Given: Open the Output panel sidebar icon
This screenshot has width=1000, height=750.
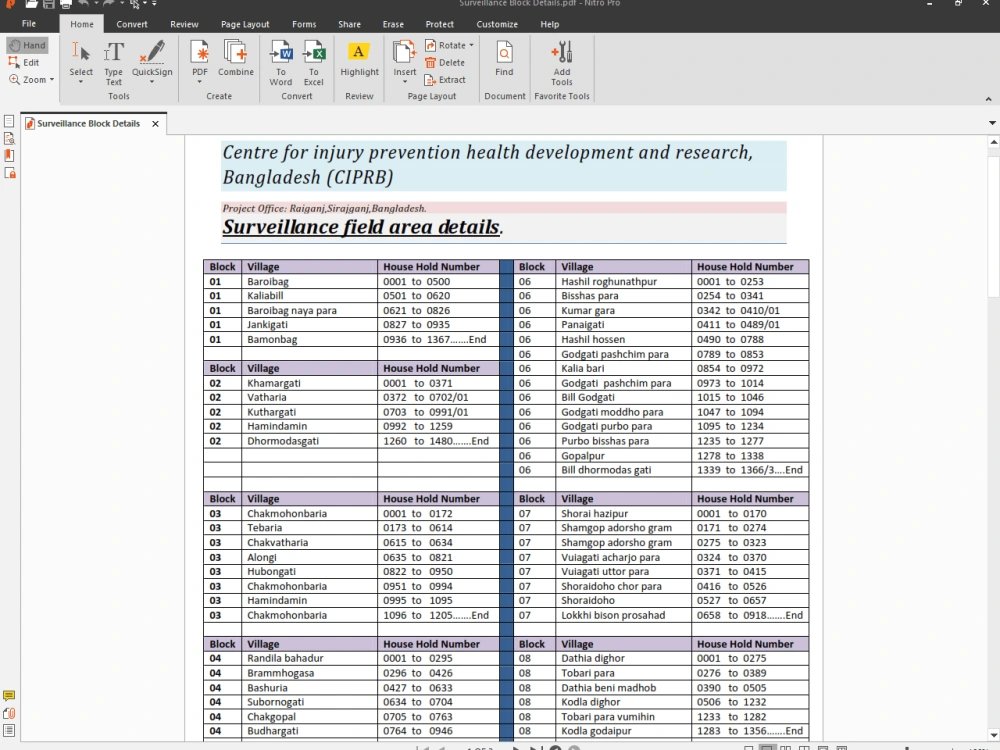Looking at the screenshot, I should tap(9, 731).
